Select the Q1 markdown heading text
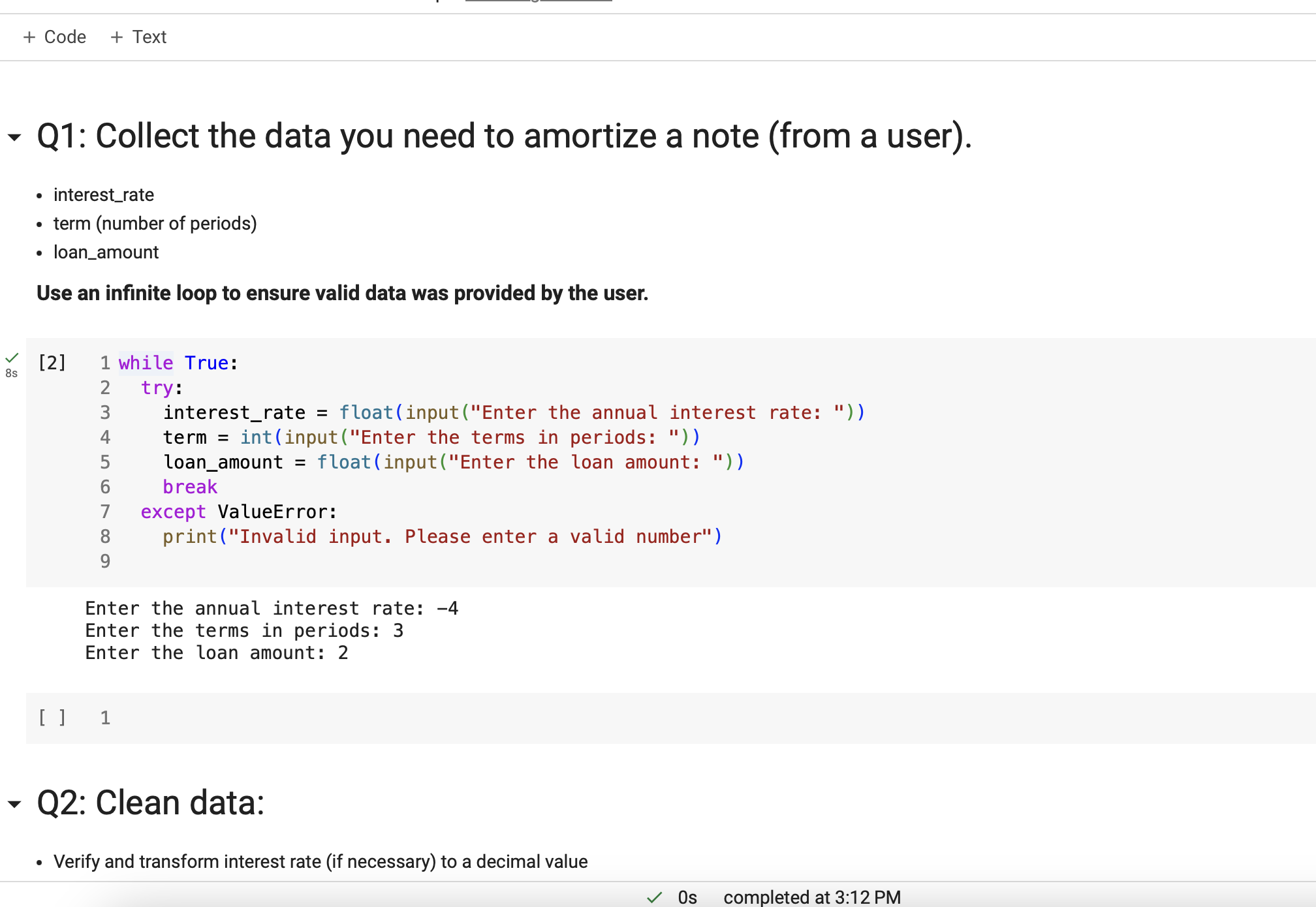The width and height of the screenshot is (1316, 907). coord(503,135)
